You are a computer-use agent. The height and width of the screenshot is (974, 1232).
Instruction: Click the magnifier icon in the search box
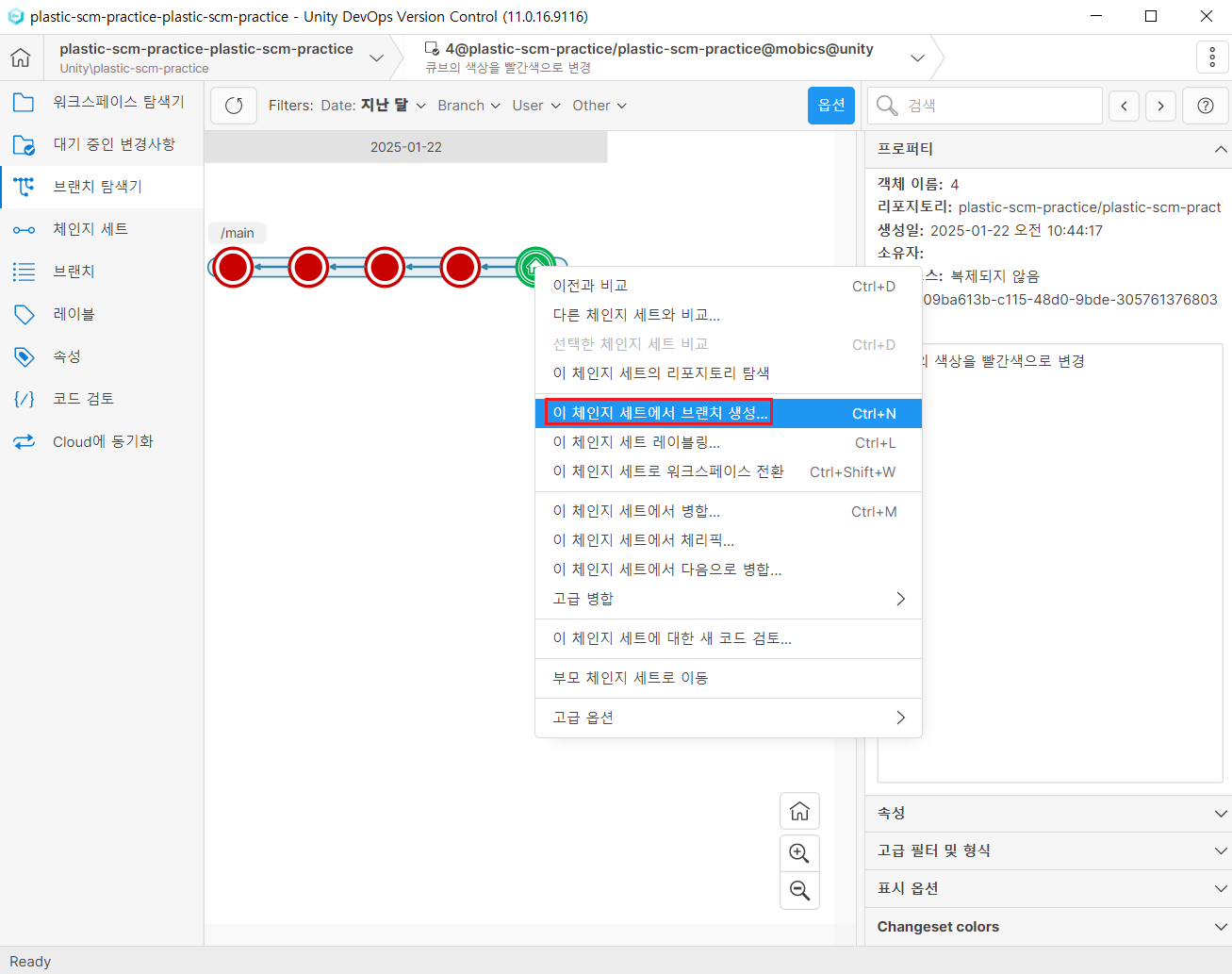point(887,106)
